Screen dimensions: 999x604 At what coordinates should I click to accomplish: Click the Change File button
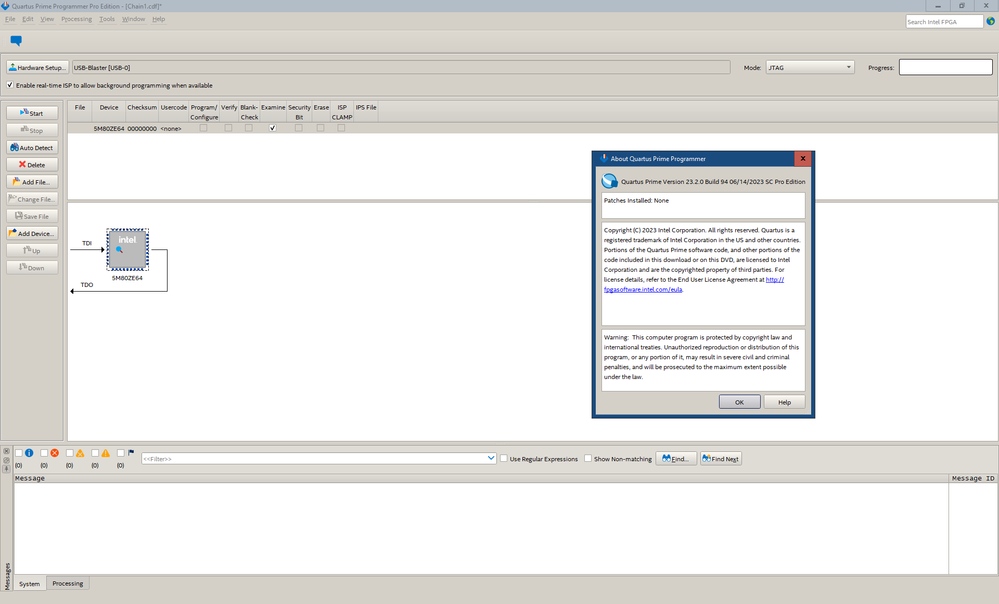32,199
